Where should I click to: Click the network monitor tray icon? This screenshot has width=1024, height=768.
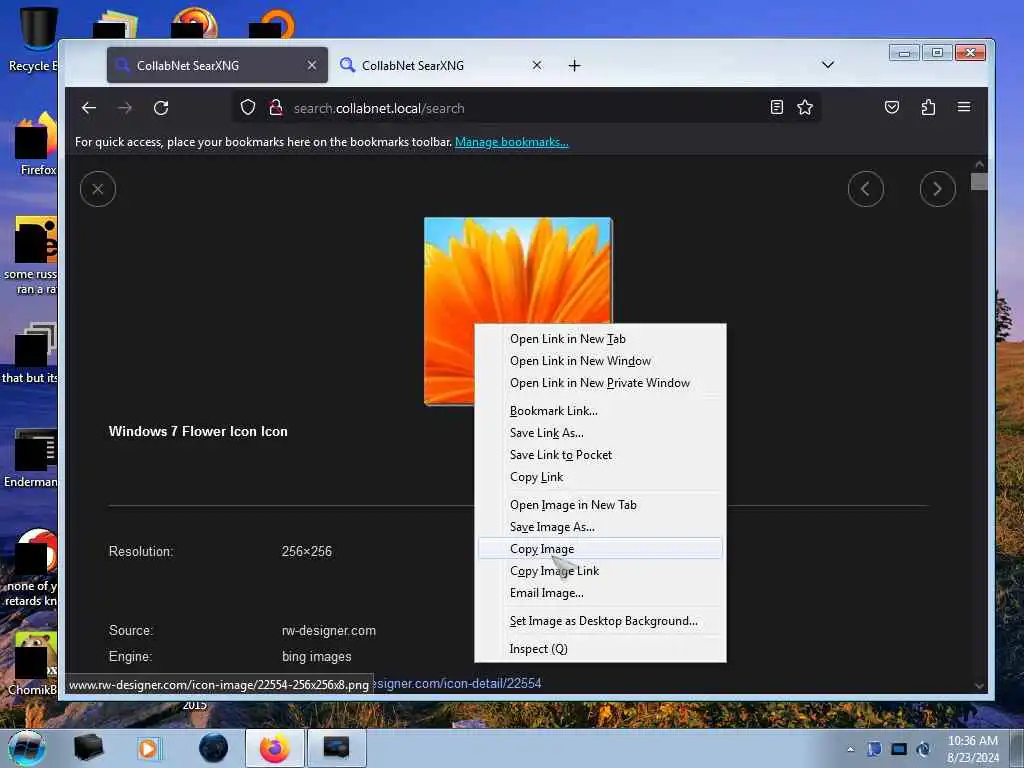point(899,749)
